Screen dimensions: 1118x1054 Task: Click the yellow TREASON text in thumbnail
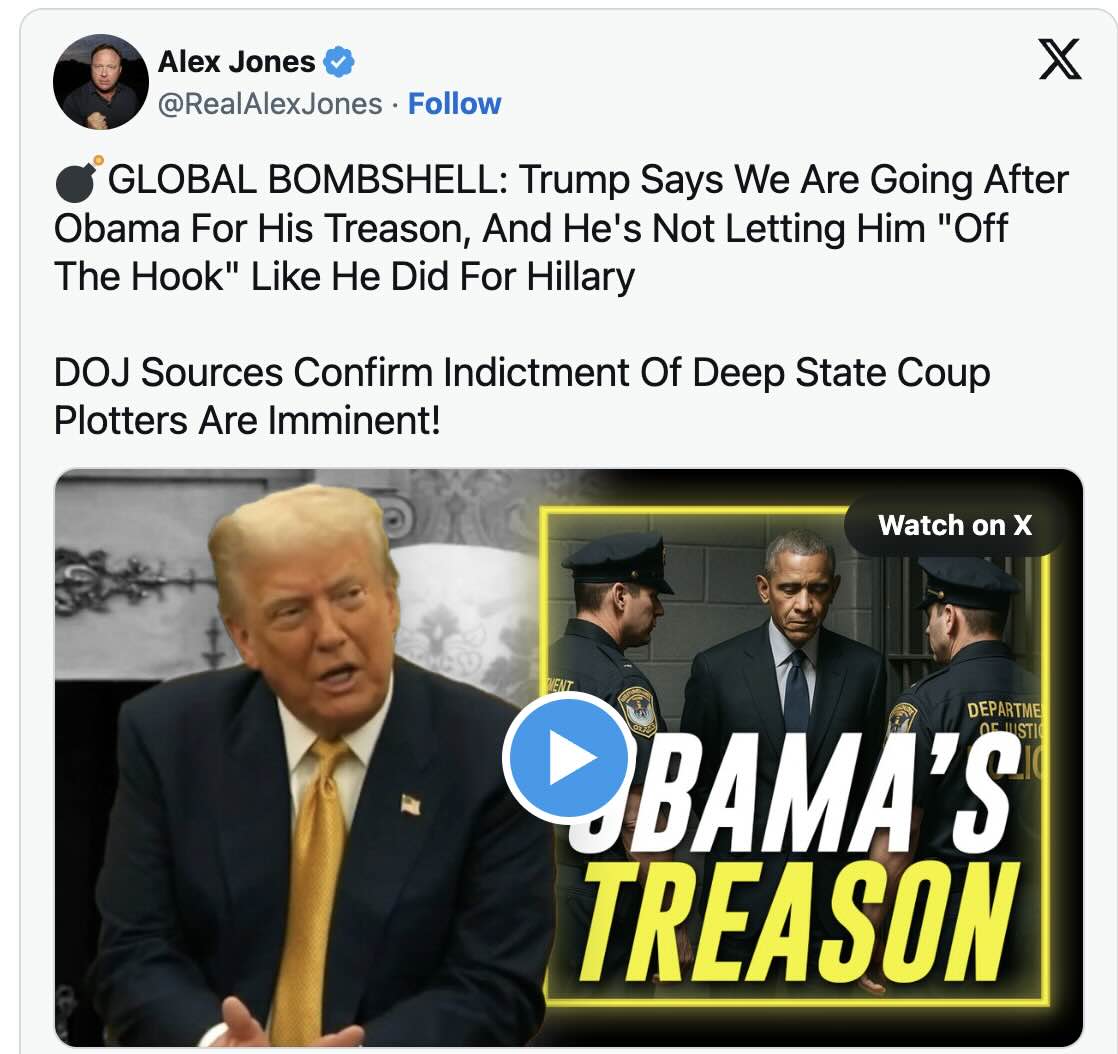point(799,921)
